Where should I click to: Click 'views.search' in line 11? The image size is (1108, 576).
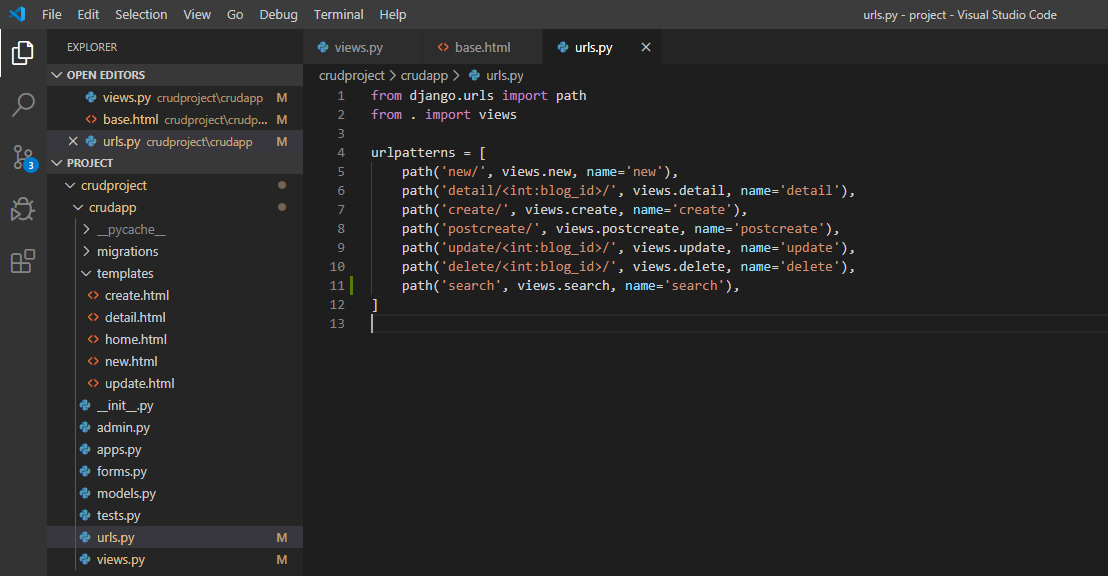click(x=563, y=286)
